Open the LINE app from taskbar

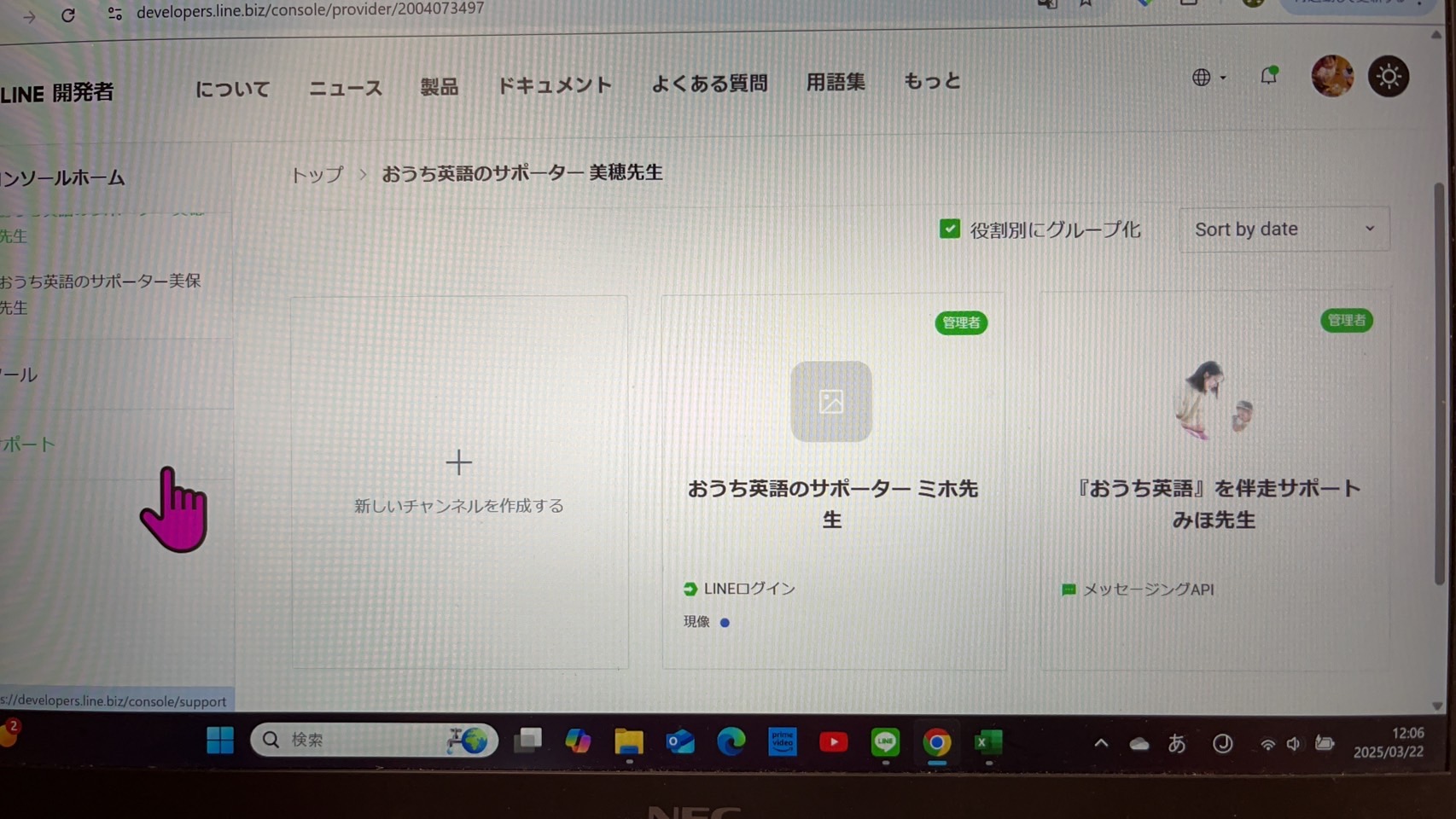(x=885, y=742)
